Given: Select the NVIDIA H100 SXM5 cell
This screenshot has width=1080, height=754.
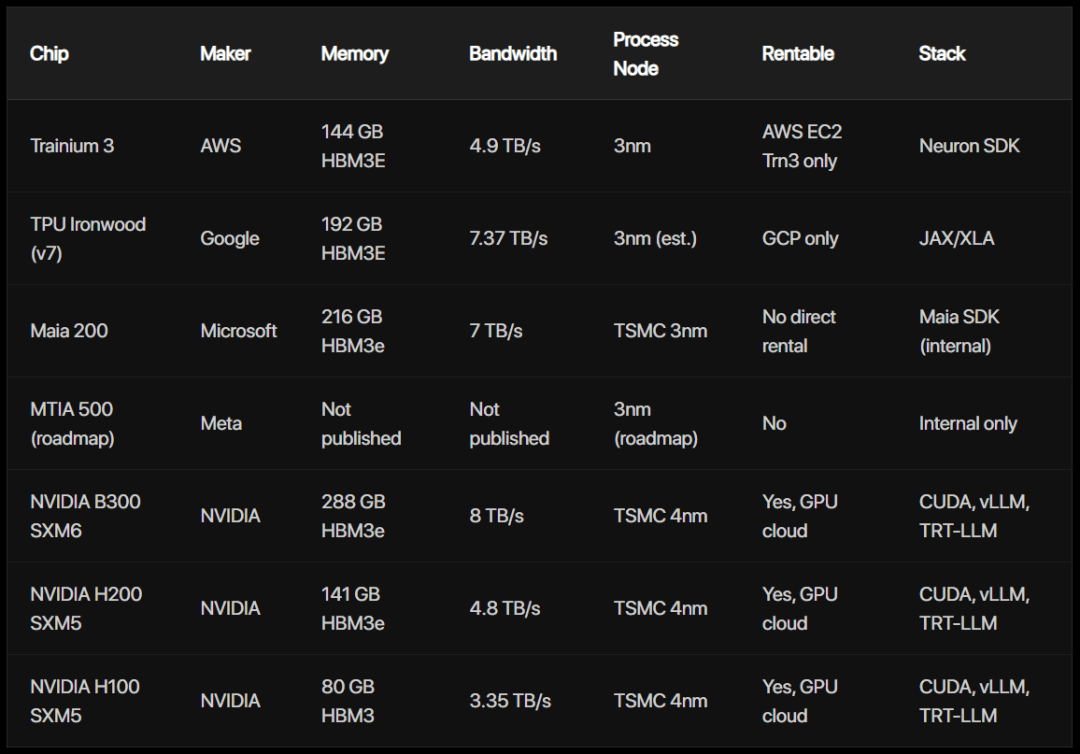Looking at the screenshot, I should 85,701.
